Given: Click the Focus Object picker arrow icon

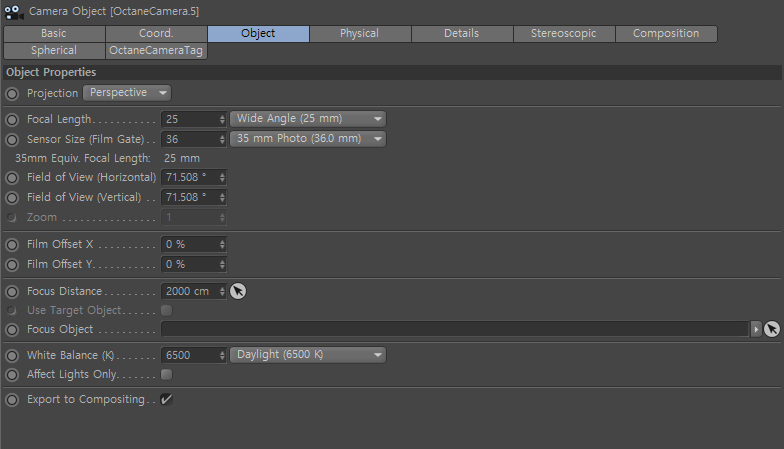Looking at the screenshot, I should coord(772,329).
